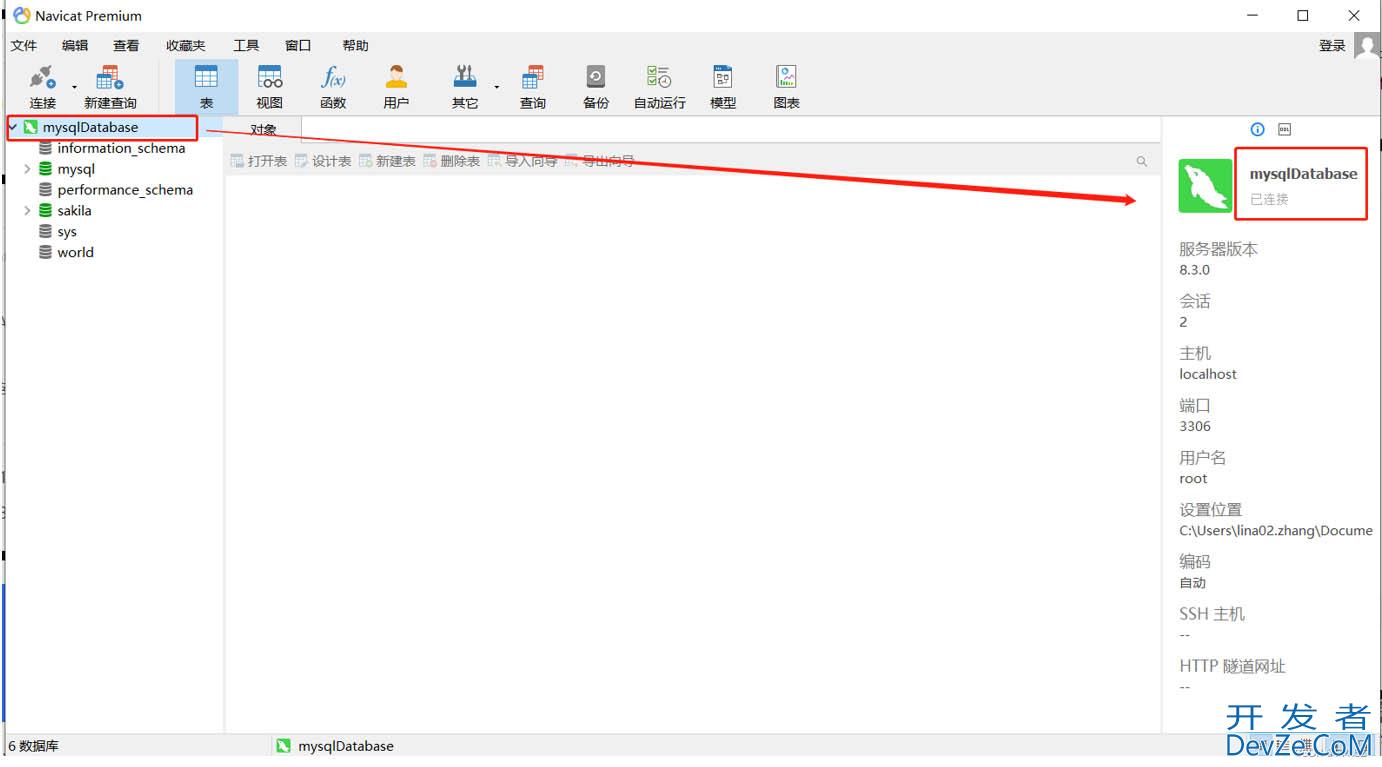Open the Connection (连接) toolbar icon
The height and width of the screenshot is (767, 1382).
pos(42,78)
